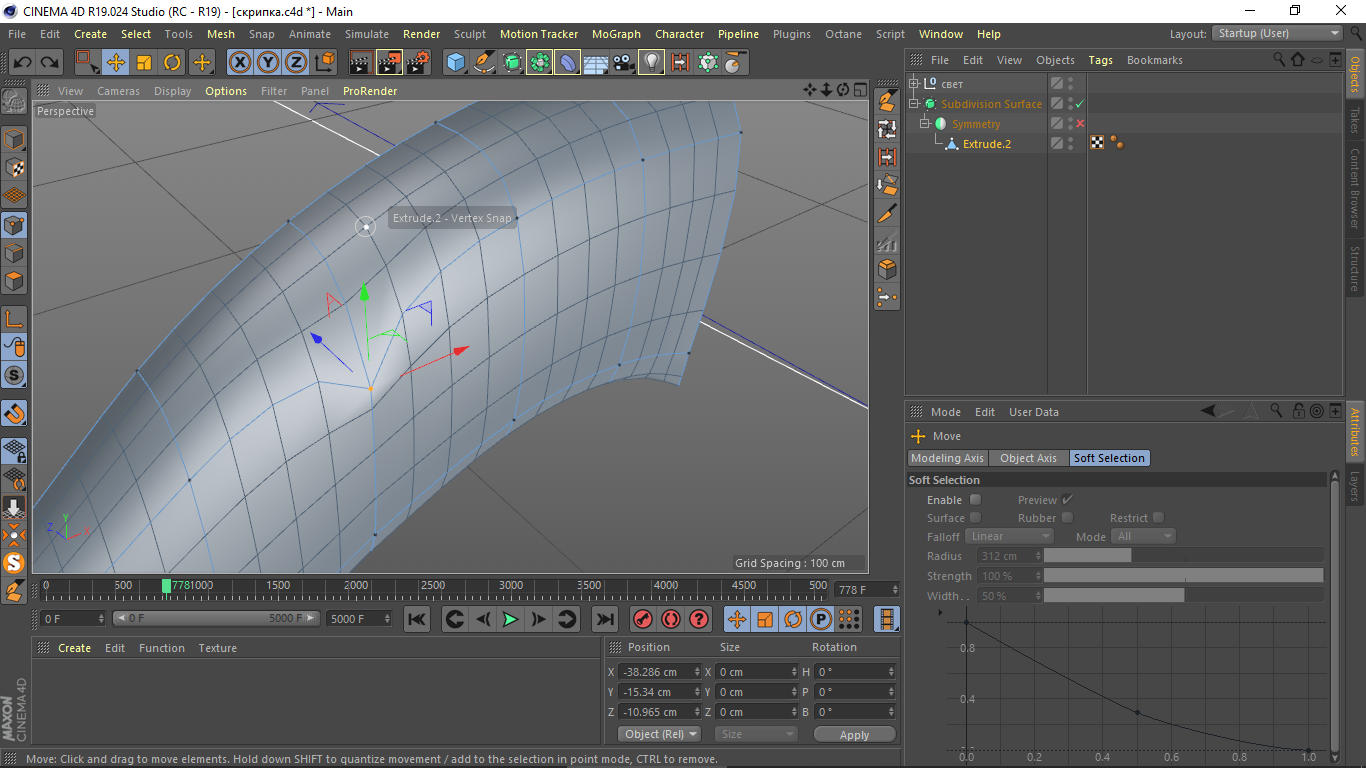Click the Soft Selection Width slider
1366x768 pixels.
coord(1183,596)
